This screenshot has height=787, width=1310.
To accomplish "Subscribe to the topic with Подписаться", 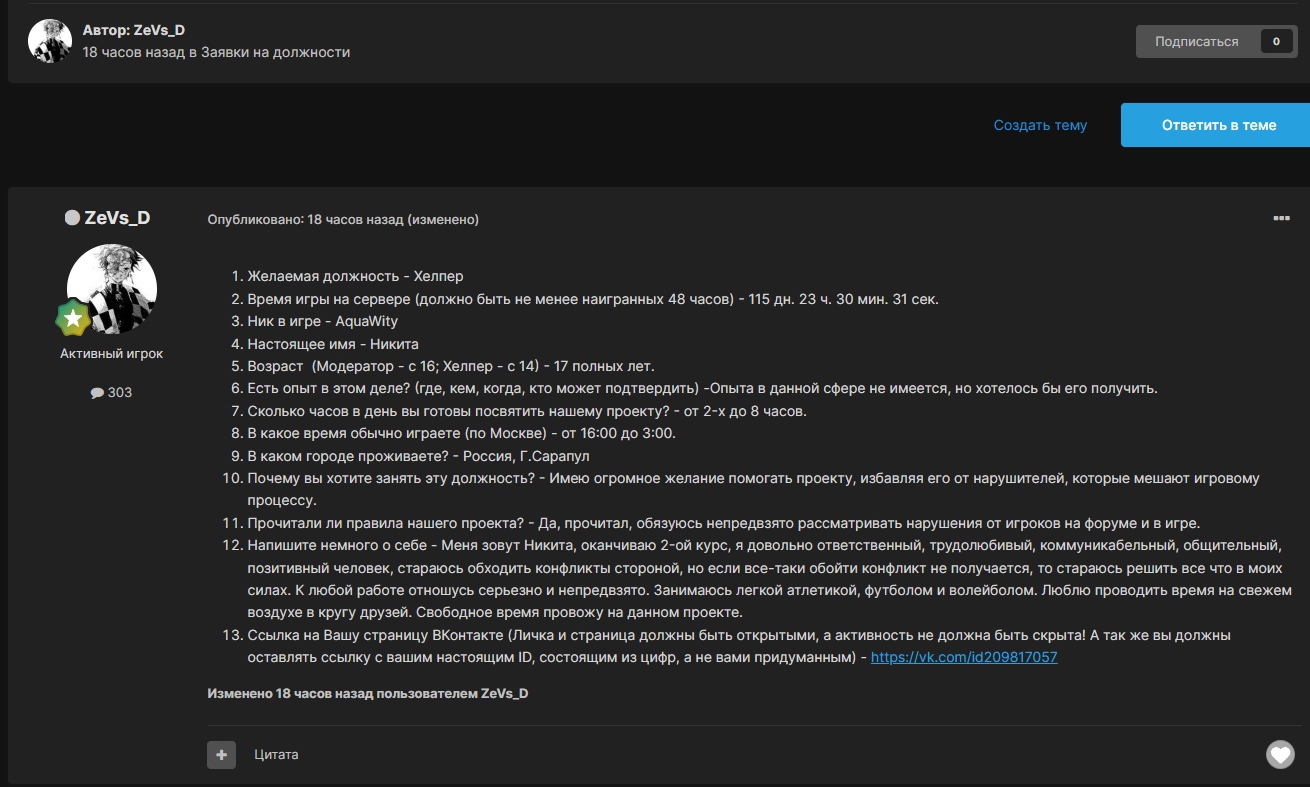I will [1196, 41].
